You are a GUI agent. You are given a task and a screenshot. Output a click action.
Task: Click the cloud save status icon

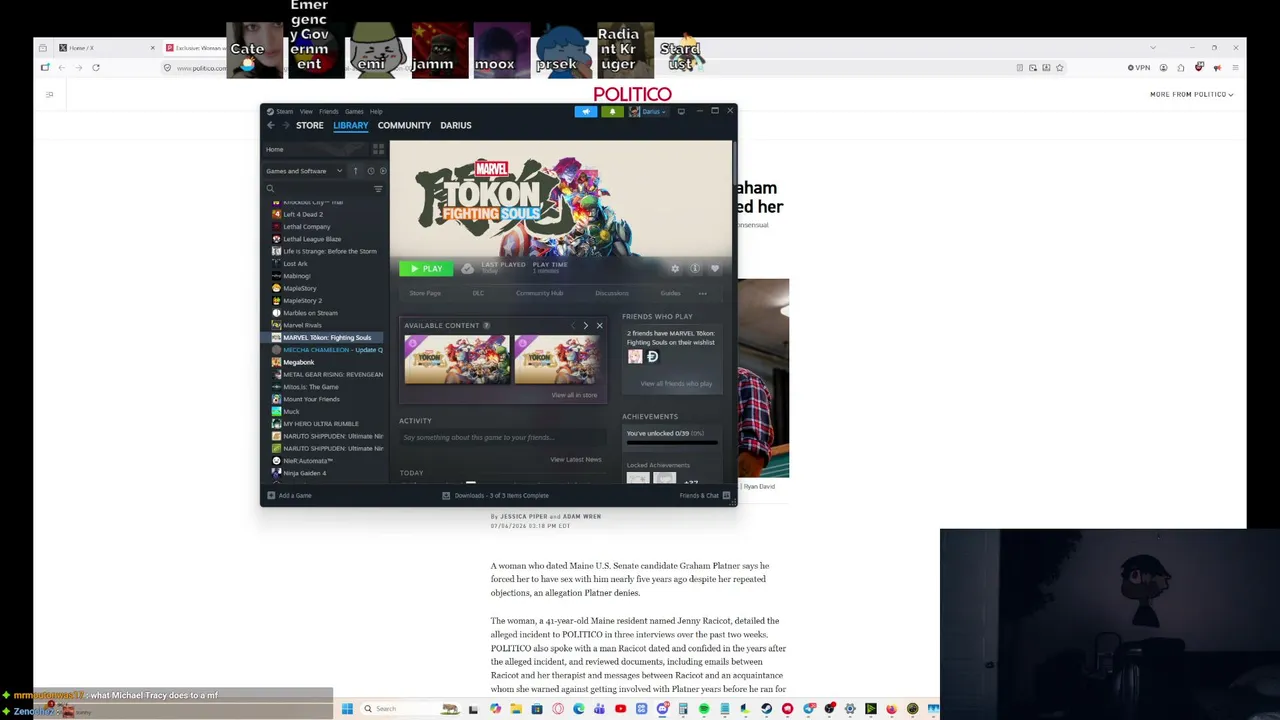pyautogui.click(x=467, y=268)
